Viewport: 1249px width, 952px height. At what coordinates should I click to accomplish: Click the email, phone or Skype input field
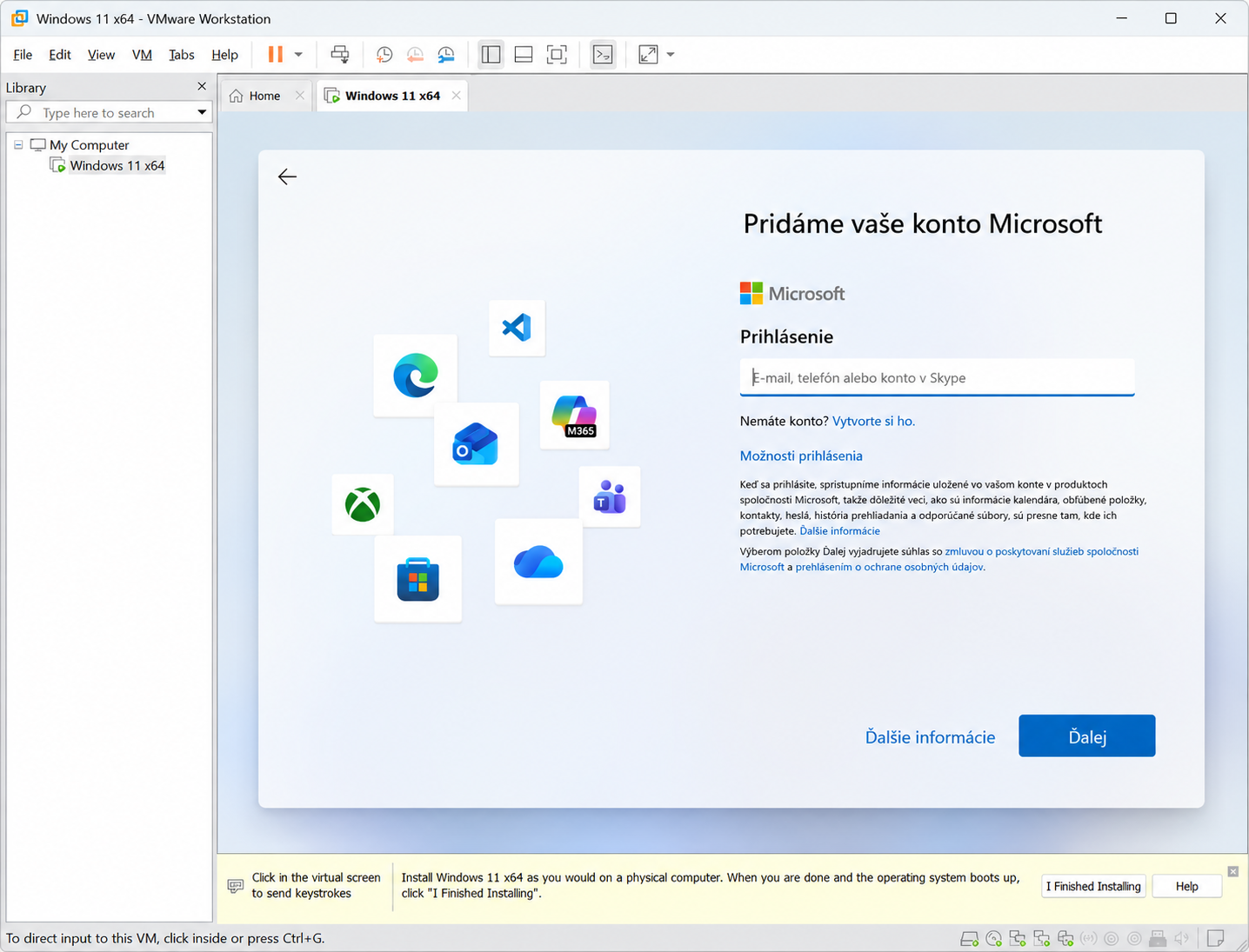pos(937,377)
